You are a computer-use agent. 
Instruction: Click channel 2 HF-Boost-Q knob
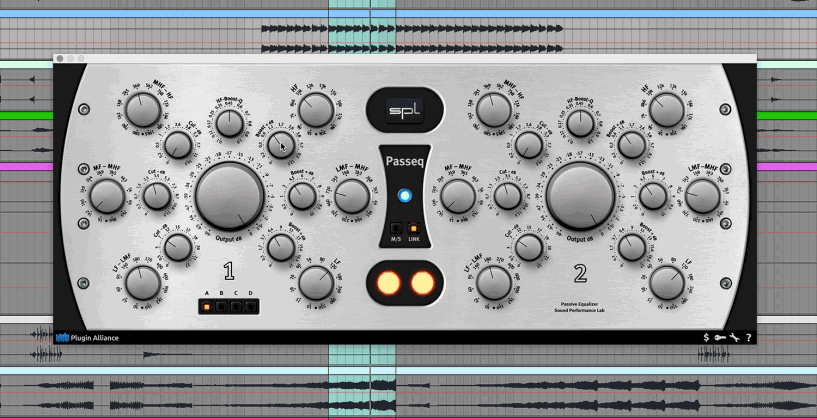580,123
